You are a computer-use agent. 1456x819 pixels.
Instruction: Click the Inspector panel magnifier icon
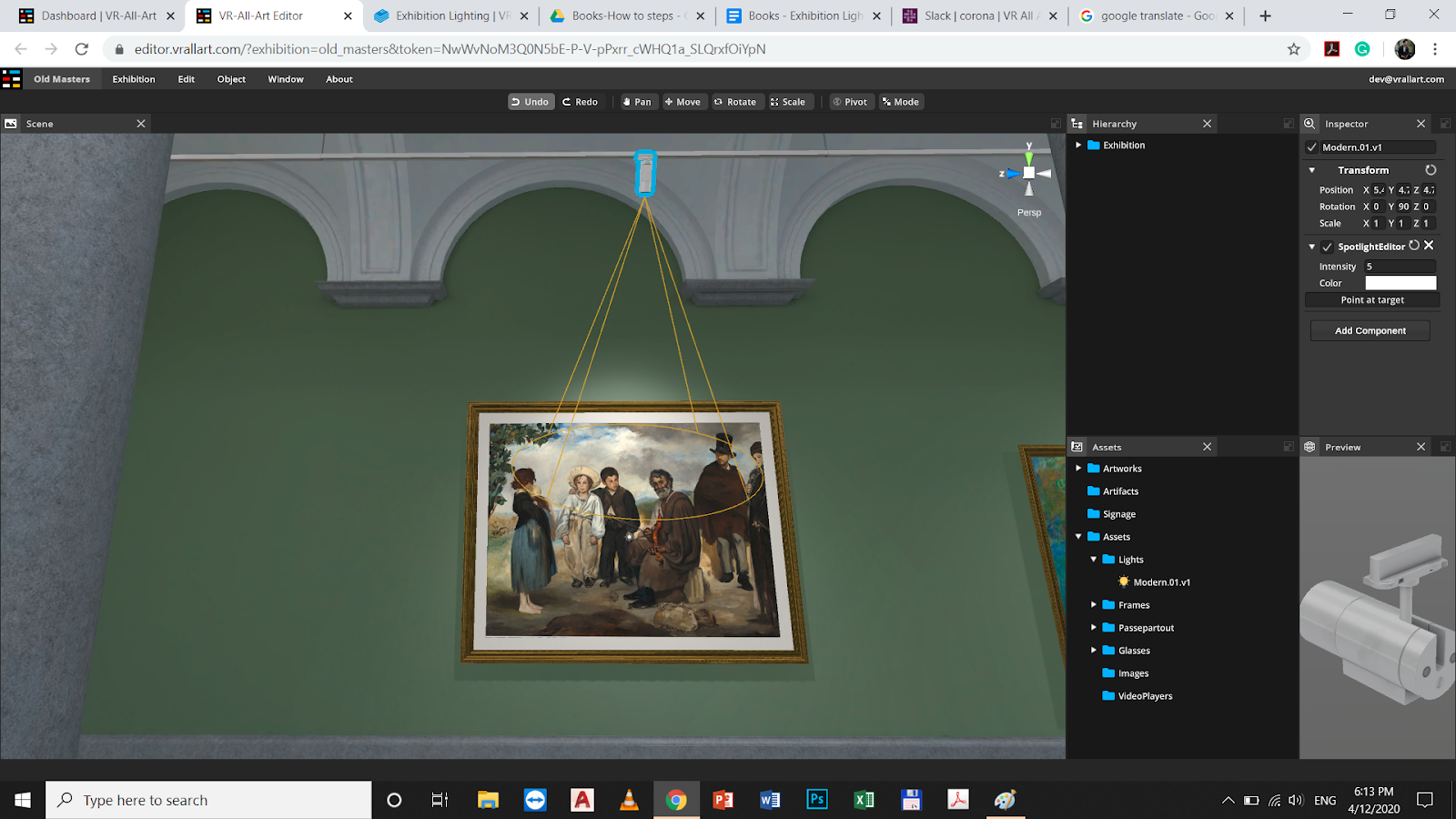tap(1309, 124)
